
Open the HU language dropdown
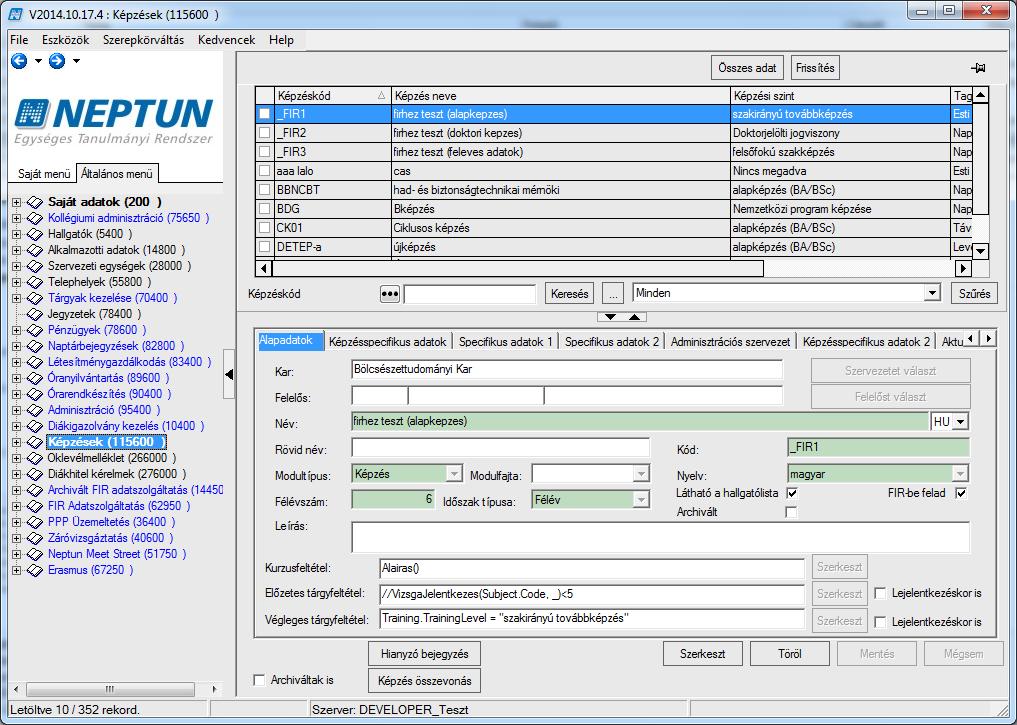click(961, 422)
